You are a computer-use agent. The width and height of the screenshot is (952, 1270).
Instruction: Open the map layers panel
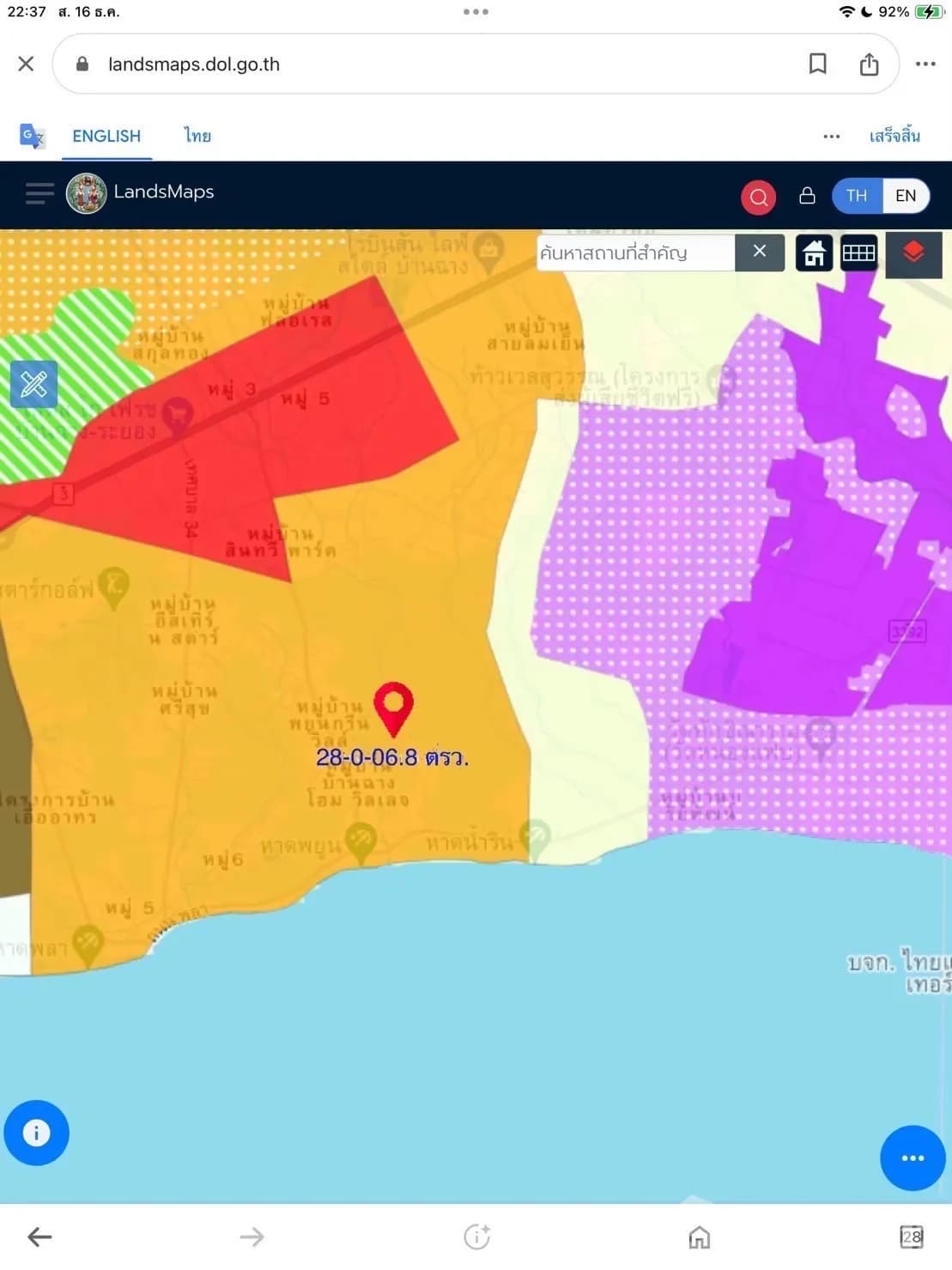pos(913,253)
